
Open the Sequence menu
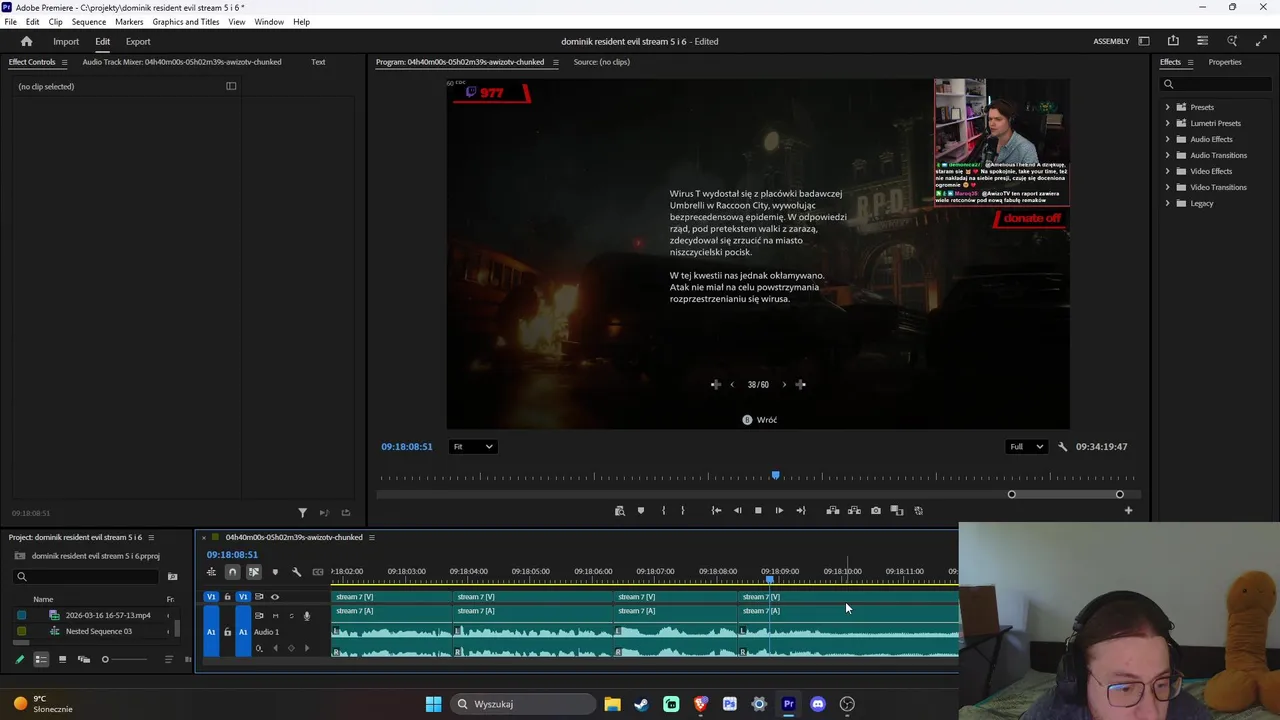coord(89,21)
